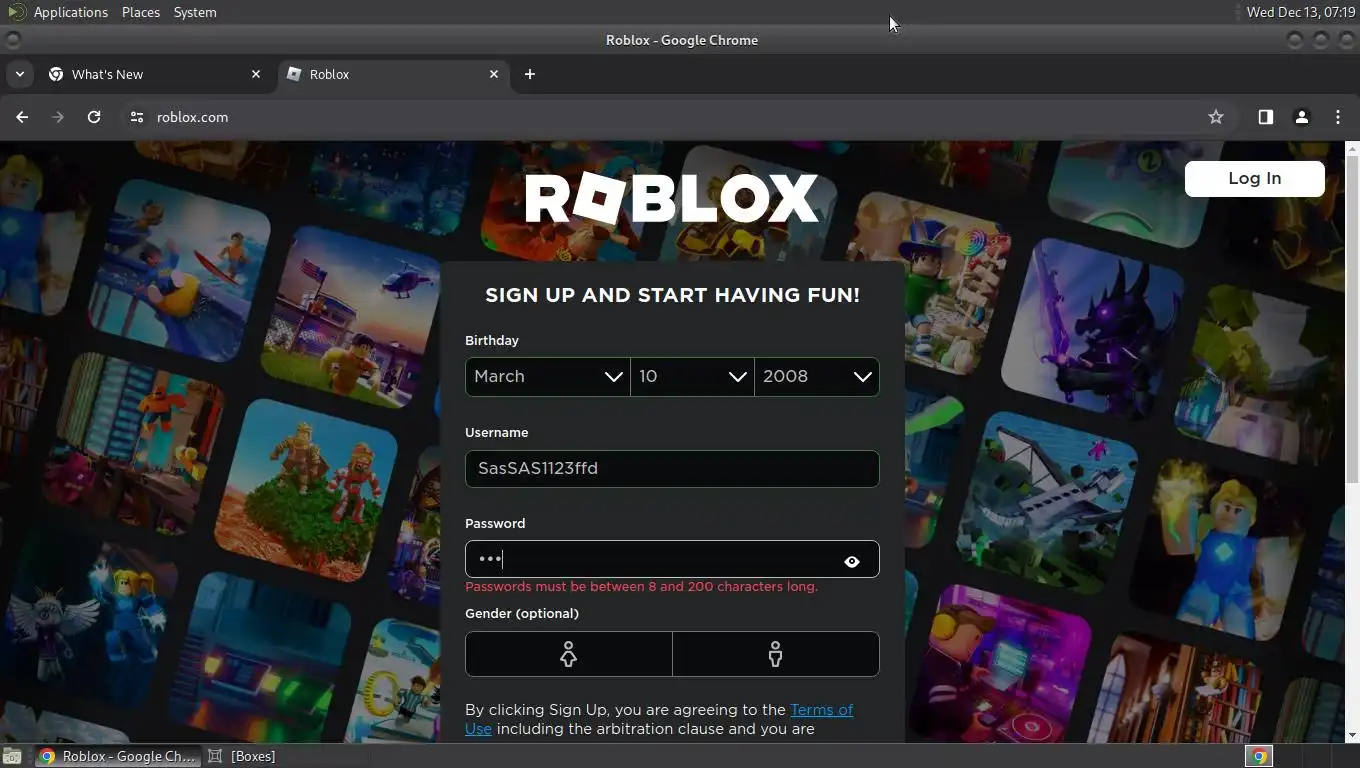
Task: Click the Username input field
Action: tap(672, 469)
